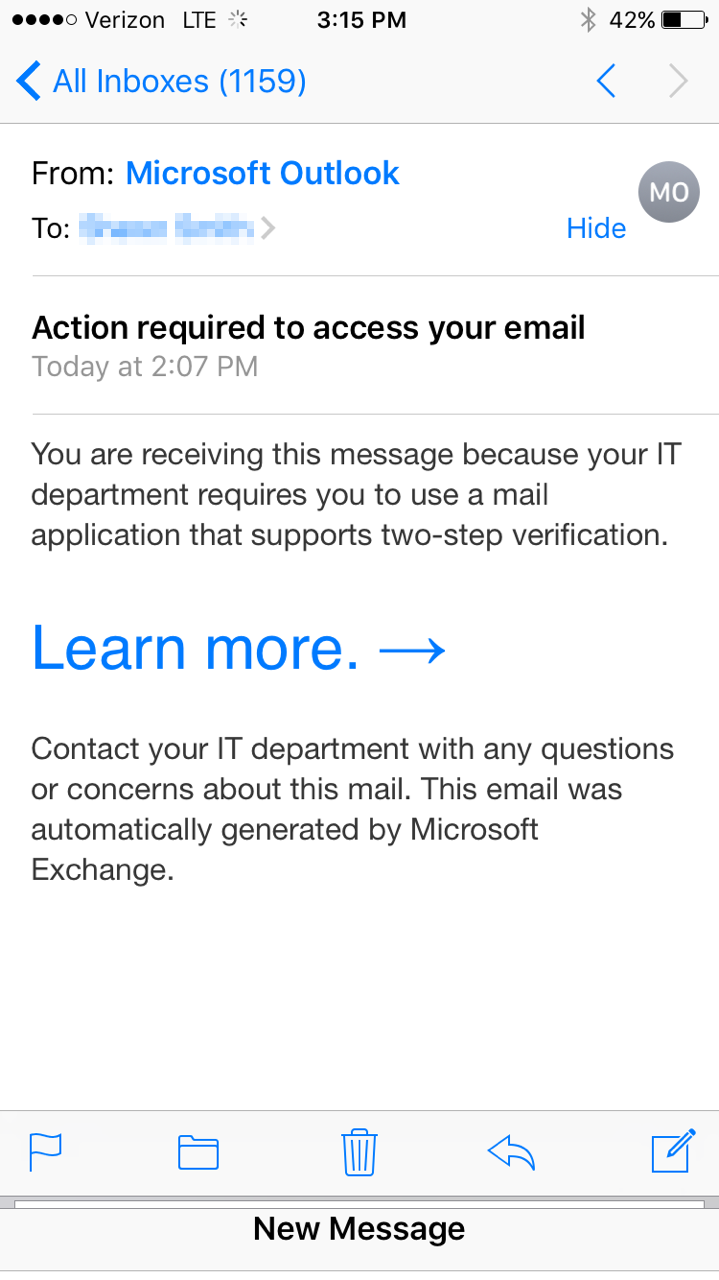
Task: Open the Microsoft Outlook sender contact
Action: (262, 173)
